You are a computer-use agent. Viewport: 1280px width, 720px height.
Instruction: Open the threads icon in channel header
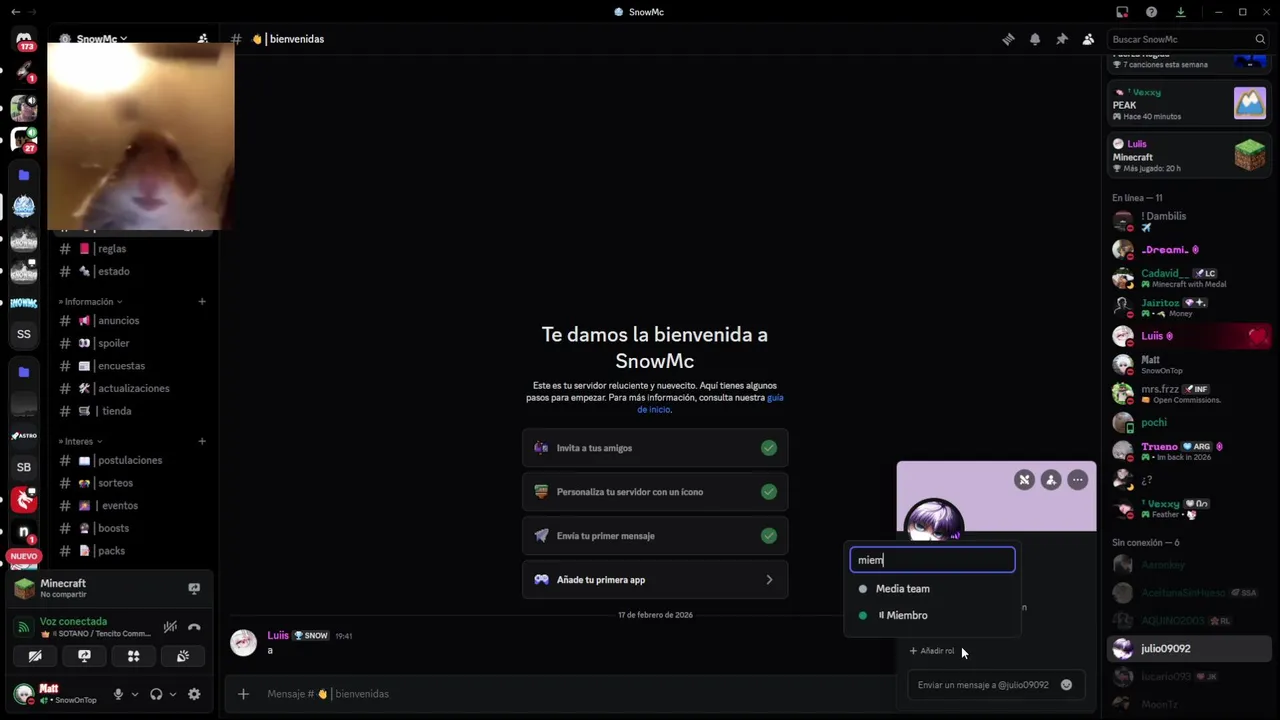coord(1008,39)
